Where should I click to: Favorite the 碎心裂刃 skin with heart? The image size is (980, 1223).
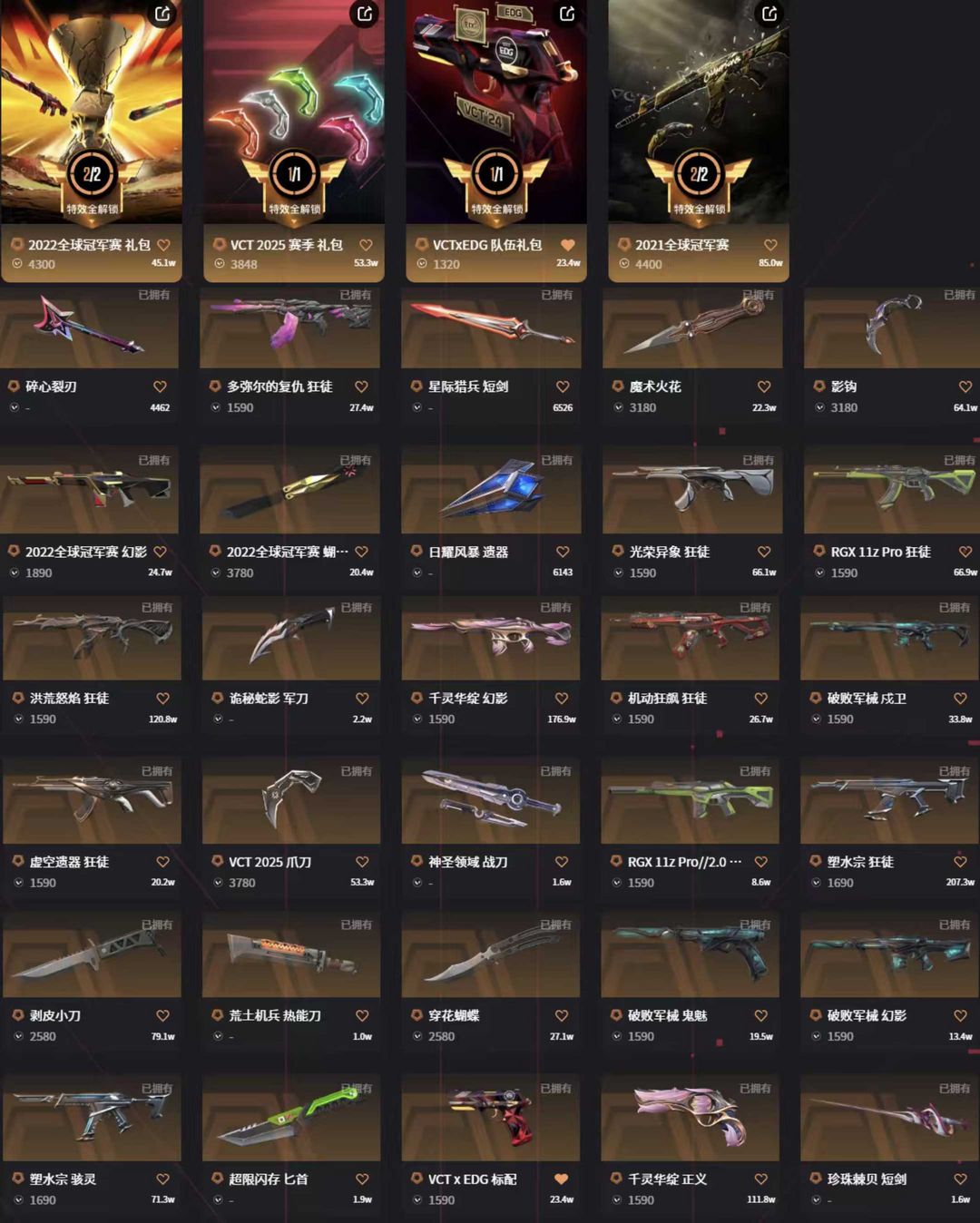tap(160, 386)
